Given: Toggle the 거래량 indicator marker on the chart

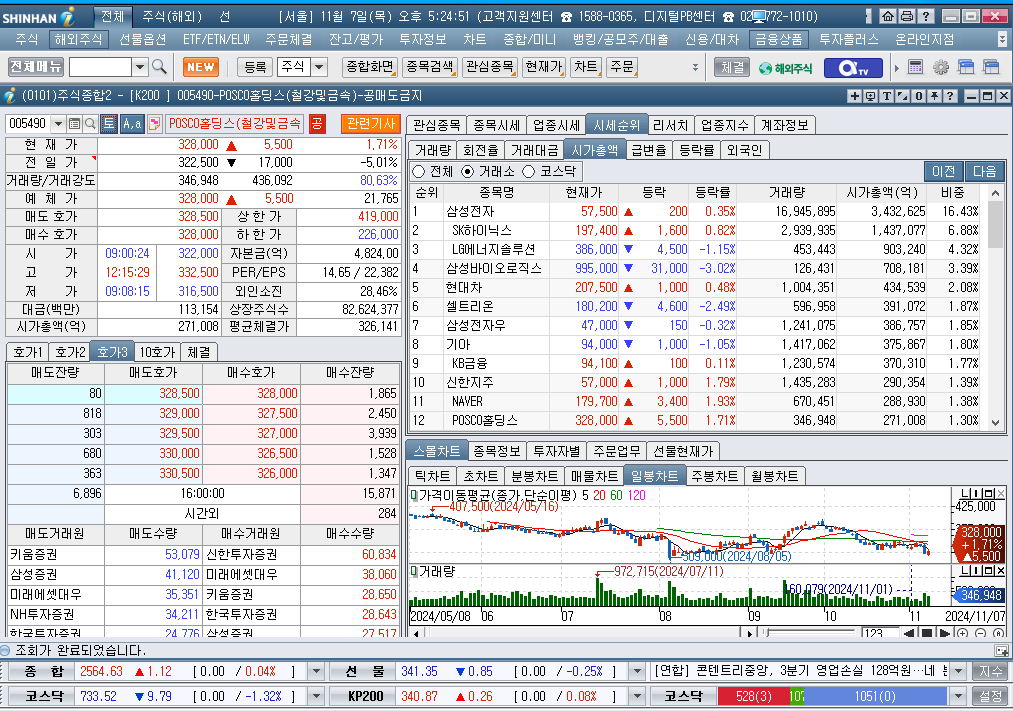Looking at the screenshot, I should pyautogui.click(x=413, y=572).
